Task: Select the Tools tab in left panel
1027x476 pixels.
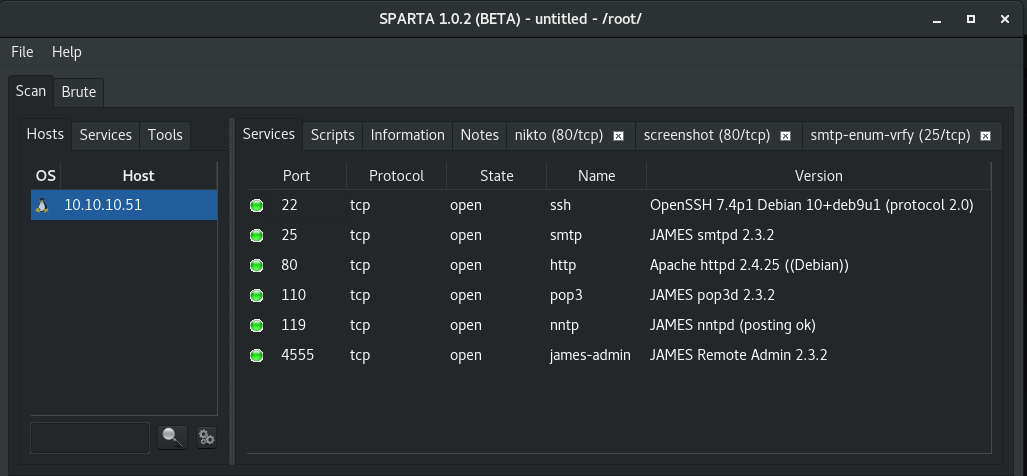Action: pyautogui.click(x=165, y=136)
